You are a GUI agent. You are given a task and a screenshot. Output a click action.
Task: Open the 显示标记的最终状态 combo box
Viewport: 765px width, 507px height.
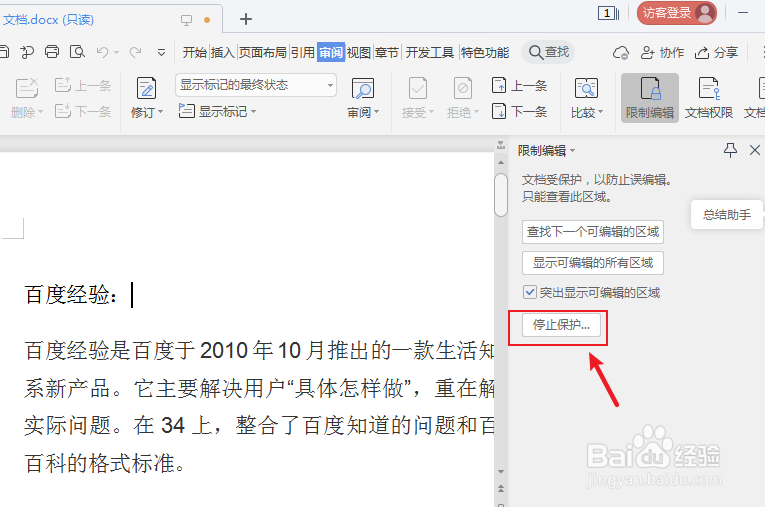point(256,85)
